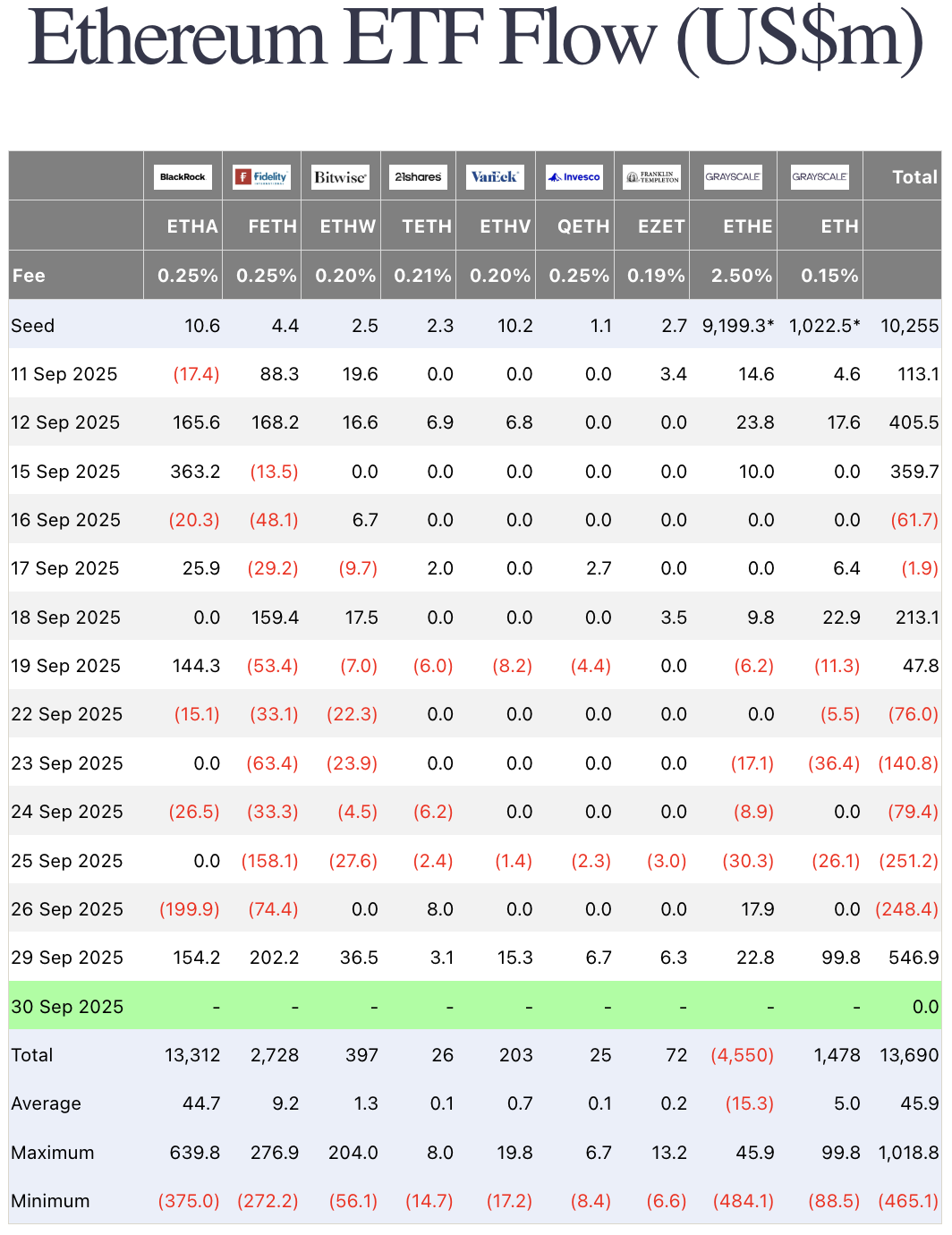The image size is (952, 1235).
Task: Select the 11 Sep 2025 row label
Action: click(64, 374)
